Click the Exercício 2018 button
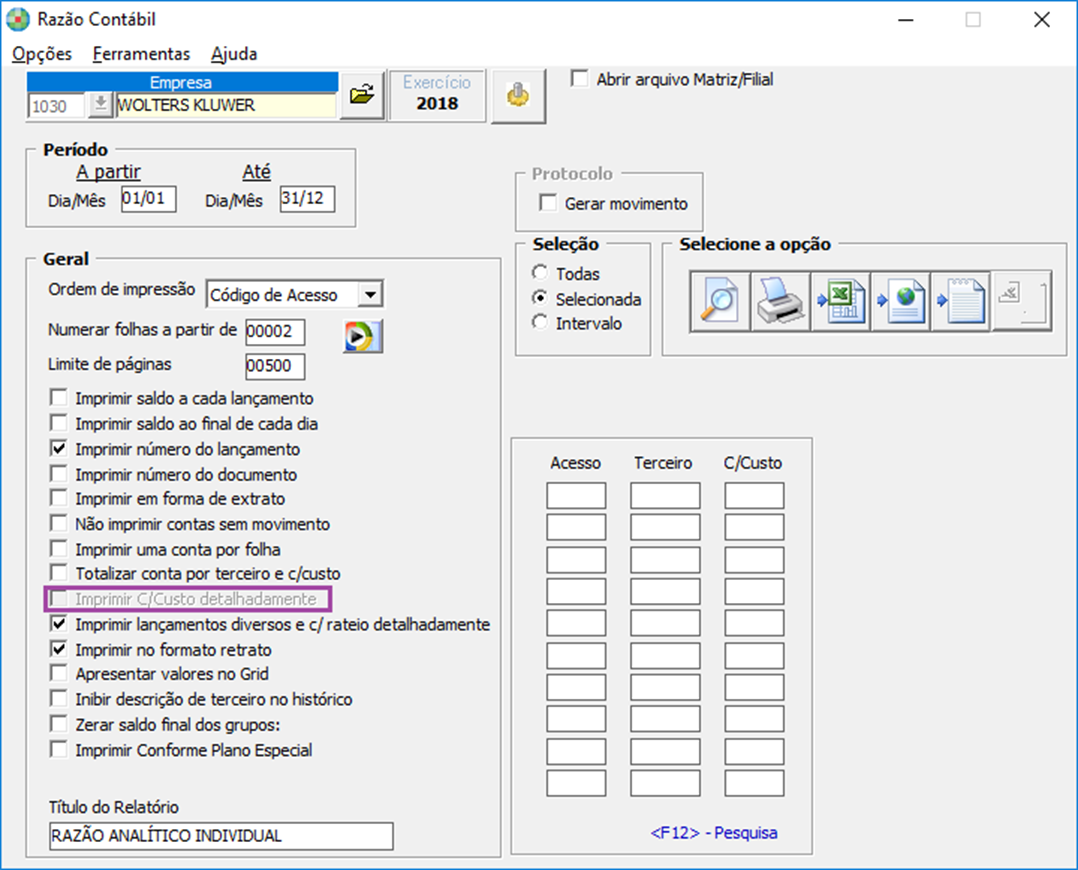 coord(437,95)
